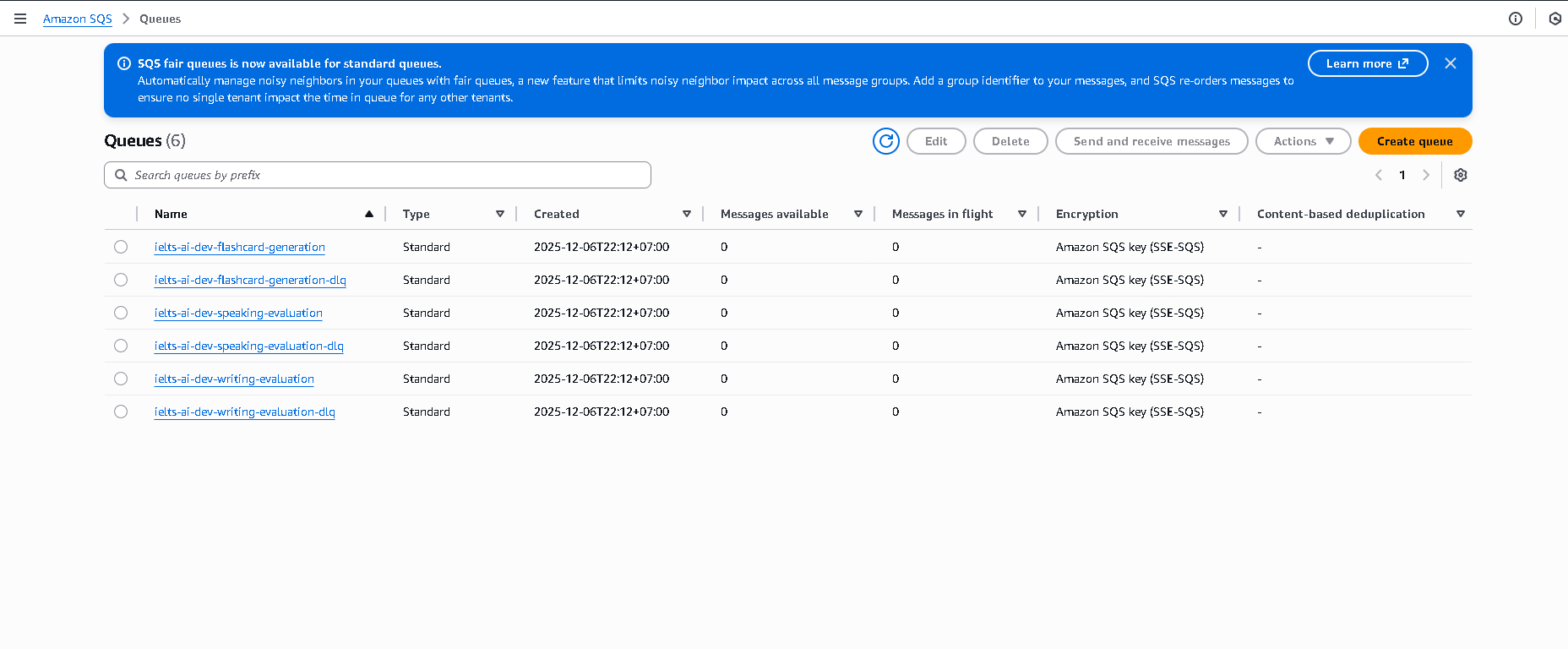1568x649 pixels.
Task: Click the Queues breadcrumb item
Action: pyautogui.click(x=160, y=19)
